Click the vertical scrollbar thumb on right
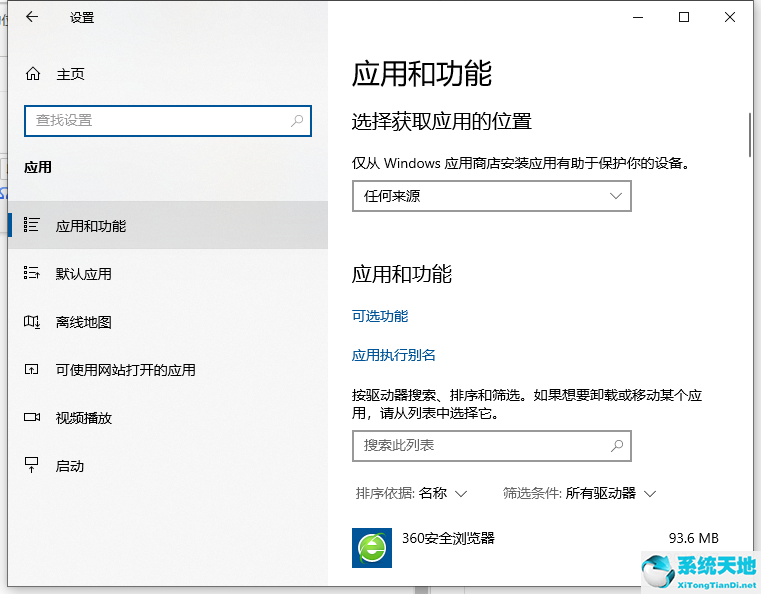This screenshot has height=594, width=761. pos(750,135)
